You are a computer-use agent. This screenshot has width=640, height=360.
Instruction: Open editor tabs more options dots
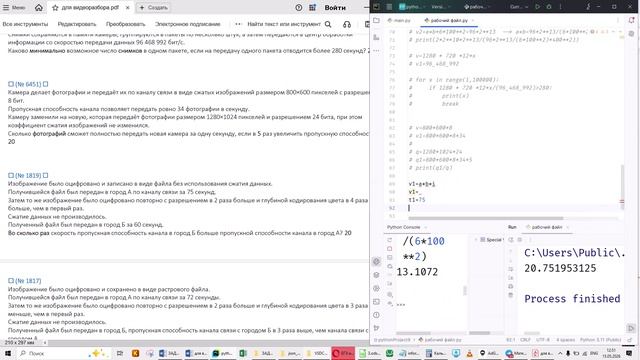click(x=618, y=20)
